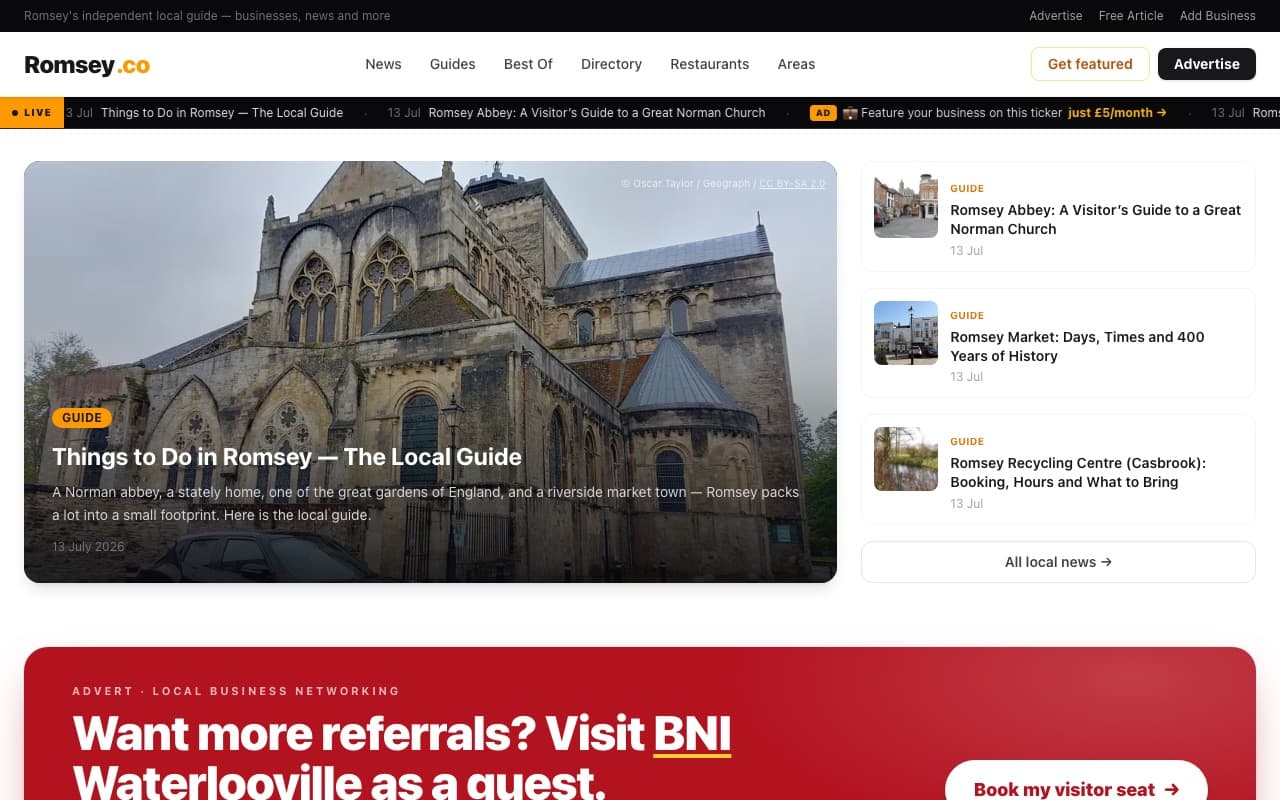Click the Romsey Abbey article thumbnail
This screenshot has width=1280, height=800.
pos(906,206)
